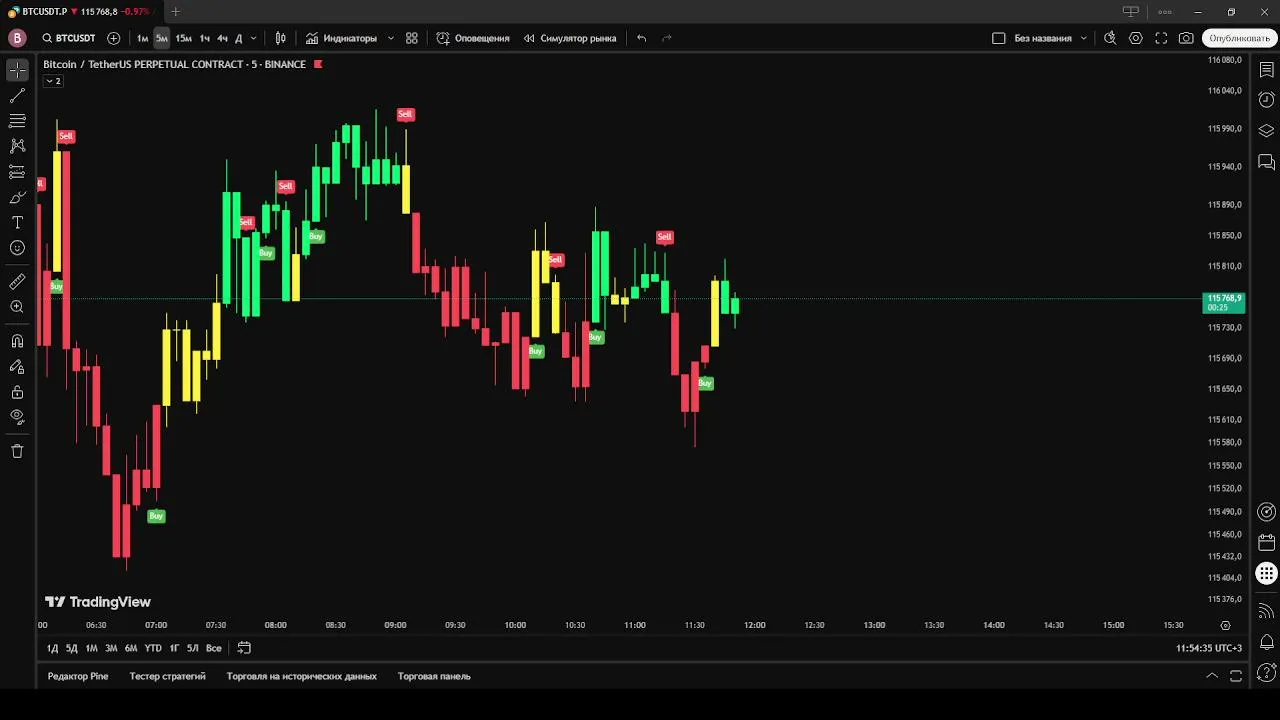Open the Fibonacci retracement tools
Viewport: 1280px width, 720px height.
coord(17,121)
